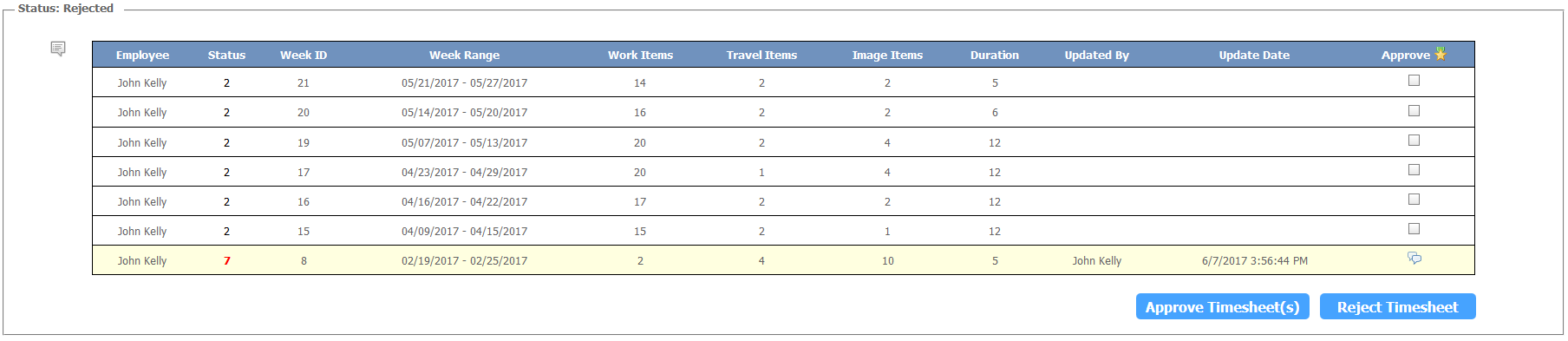Click the comment note icon left of table
This screenshot has width=1568, height=341.
pyautogui.click(x=58, y=49)
